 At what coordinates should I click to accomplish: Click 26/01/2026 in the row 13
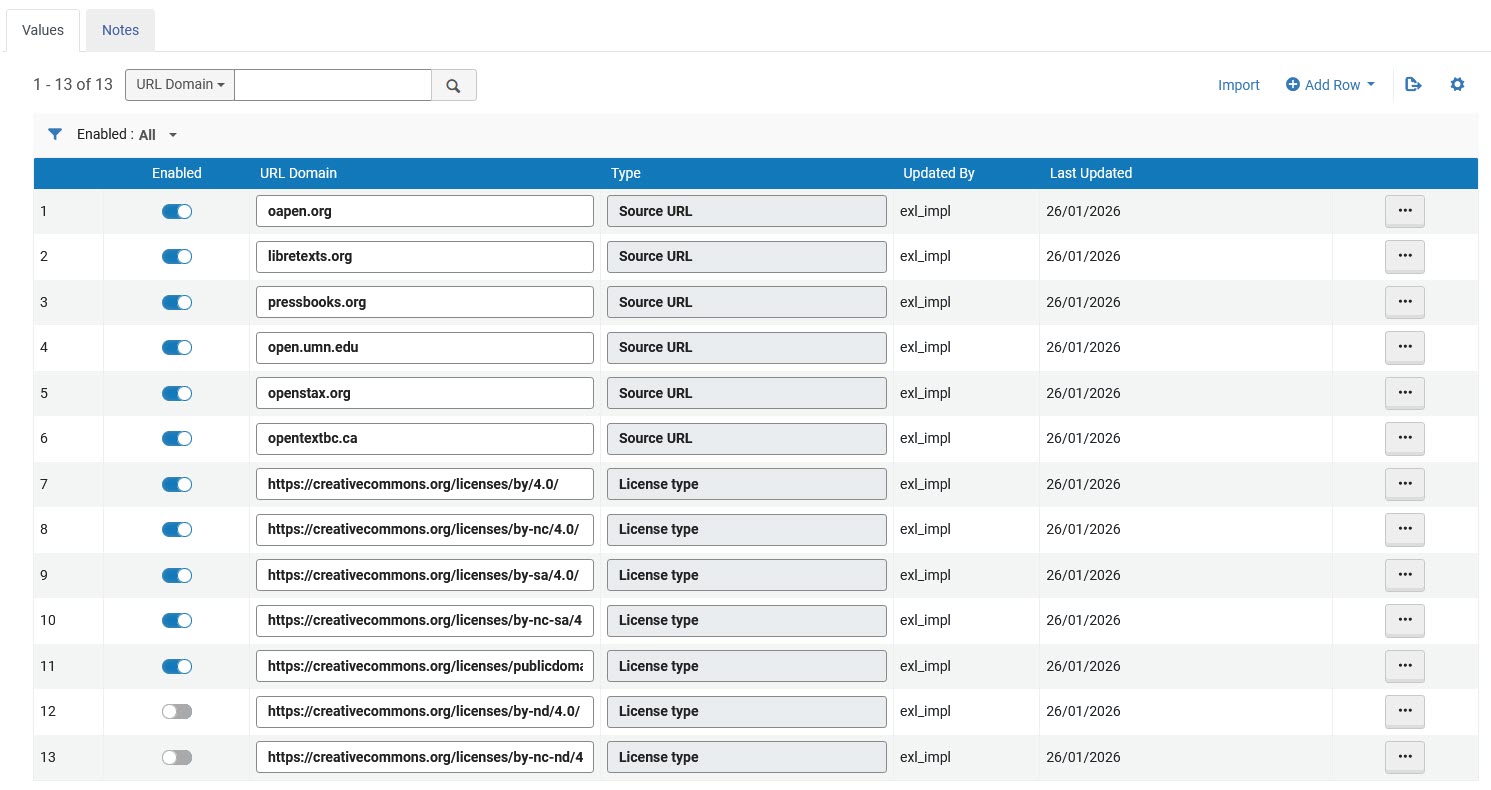click(x=1083, y=757)
